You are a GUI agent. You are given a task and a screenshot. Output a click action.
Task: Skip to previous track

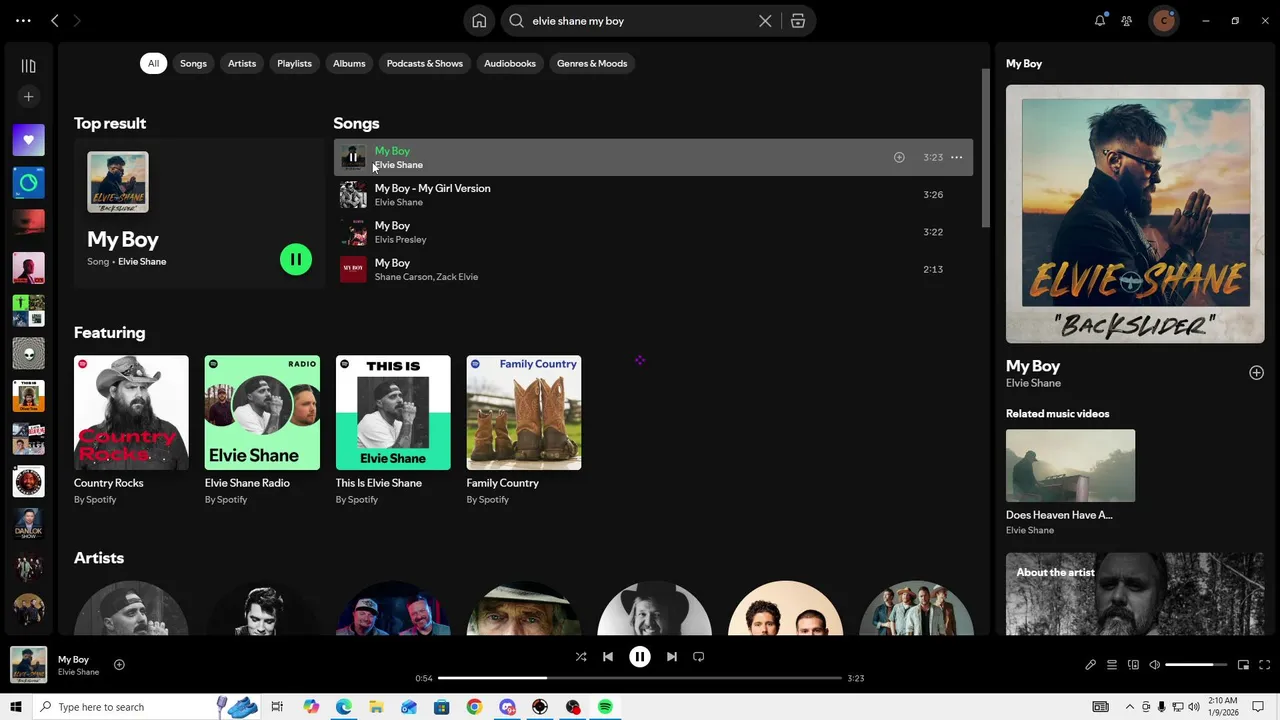pyautogui.click(x=608, y=657)
